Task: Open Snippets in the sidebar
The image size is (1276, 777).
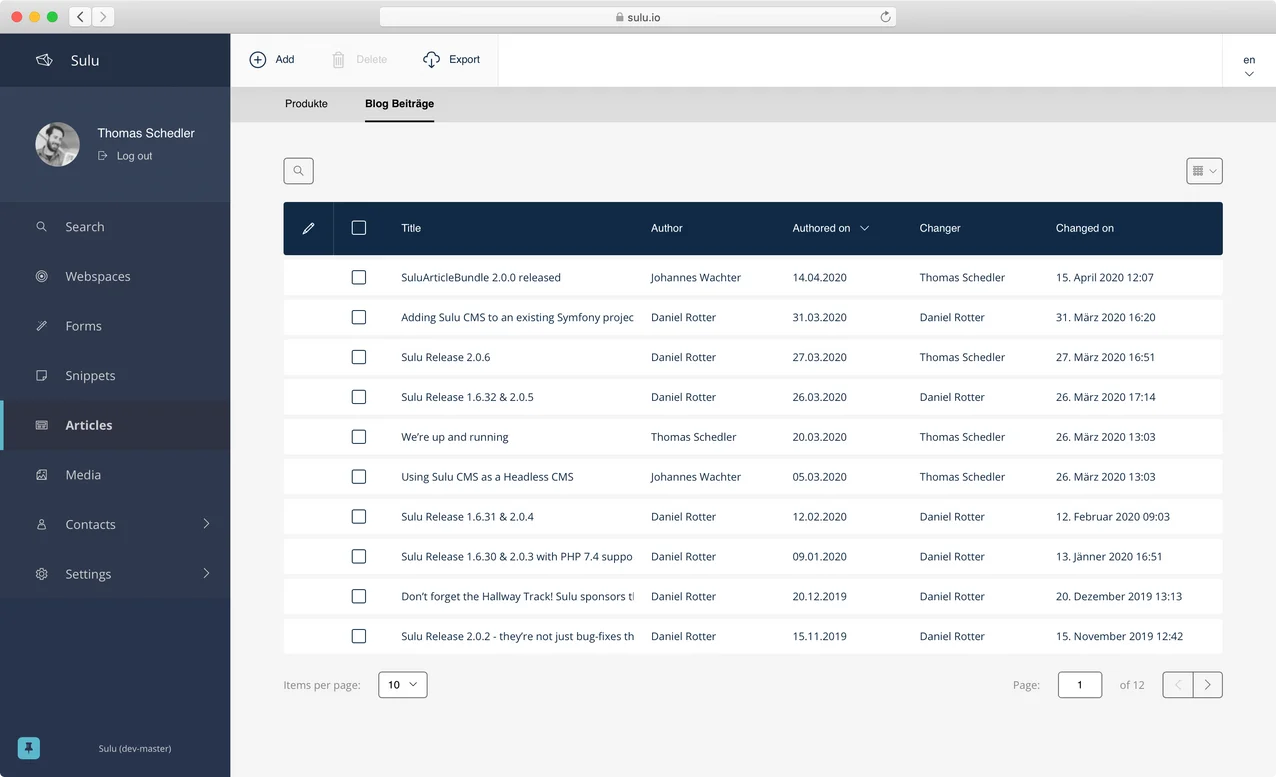Action: [x=90, y=376]
